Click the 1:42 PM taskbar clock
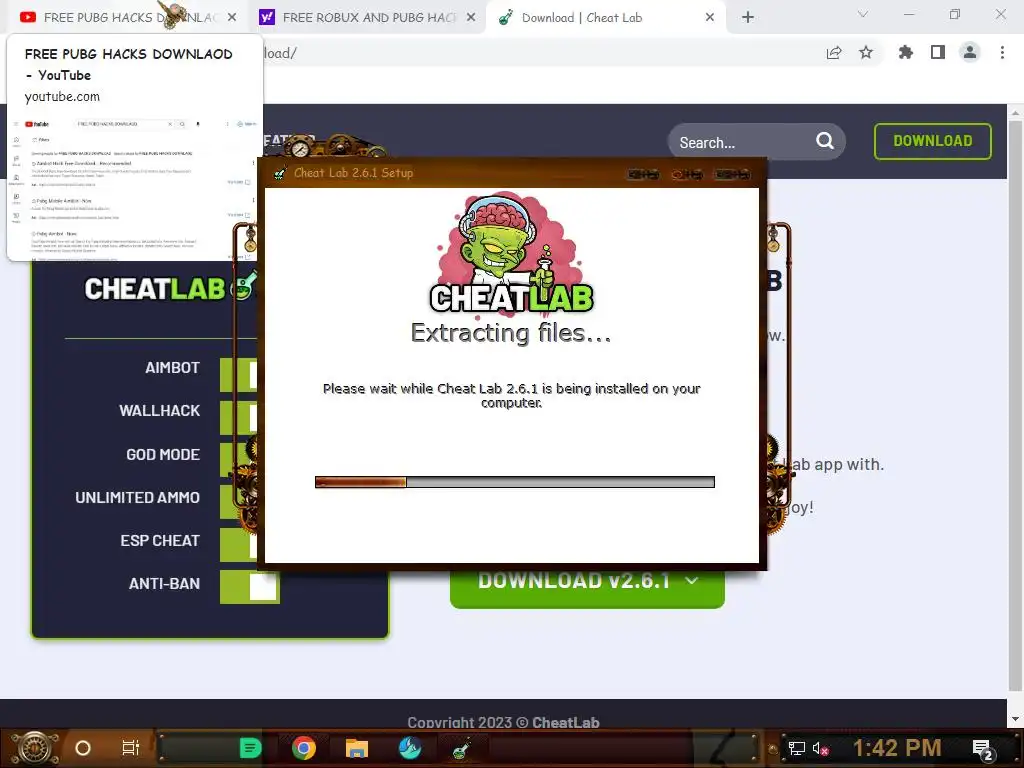Screen dimensions: 1024x768 [897, 748]
